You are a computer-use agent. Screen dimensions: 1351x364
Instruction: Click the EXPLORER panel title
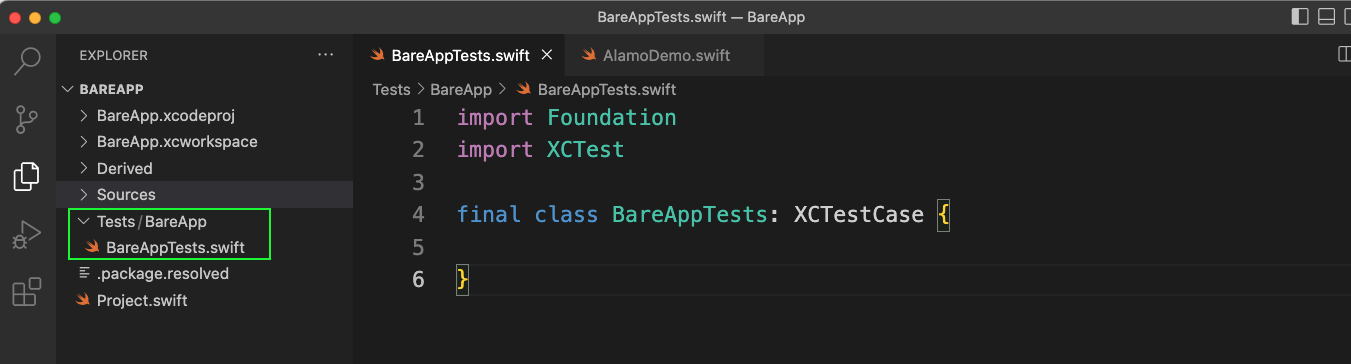(x=113, y=55)
